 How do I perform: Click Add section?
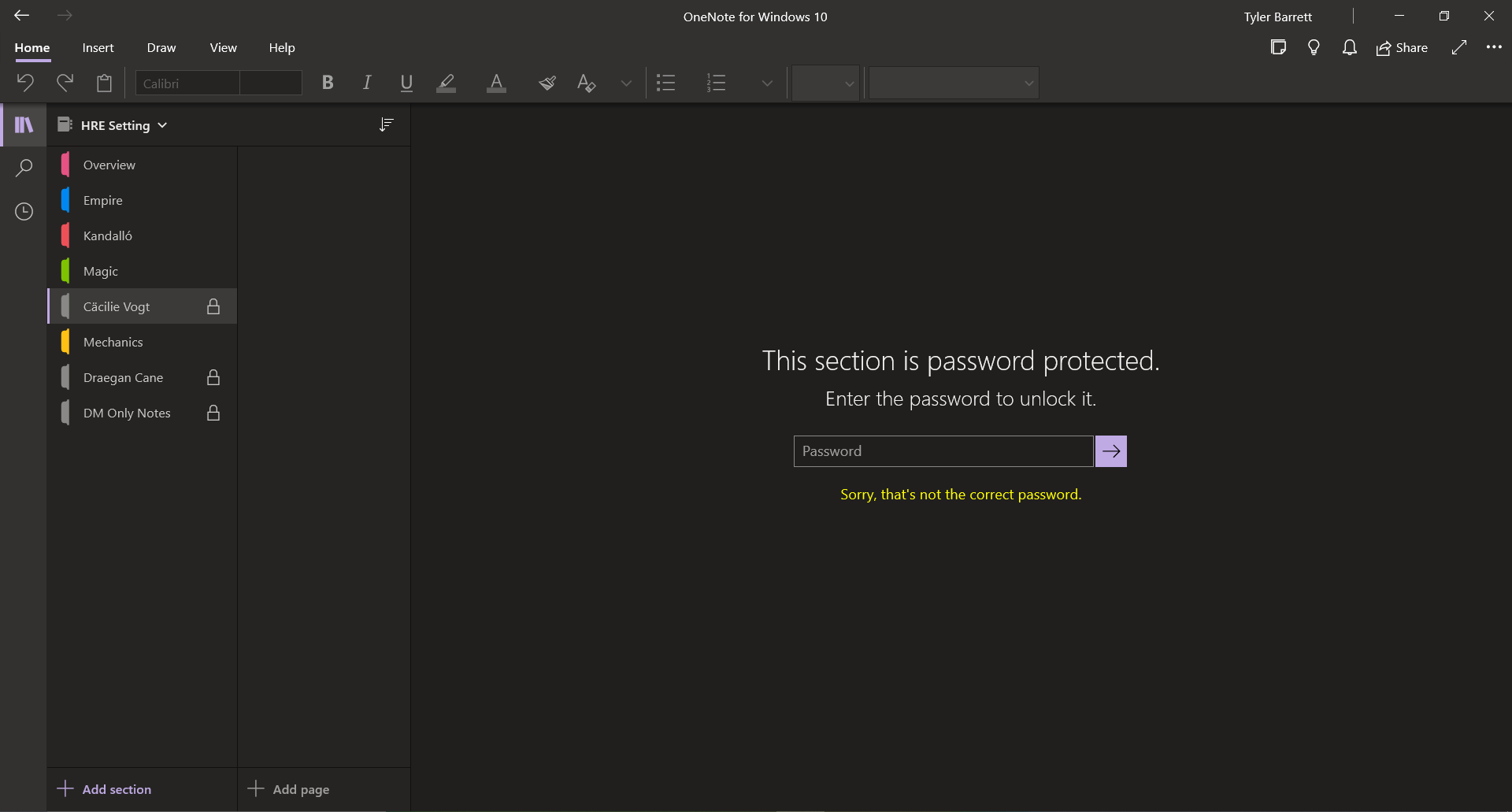tap(105, 789)
